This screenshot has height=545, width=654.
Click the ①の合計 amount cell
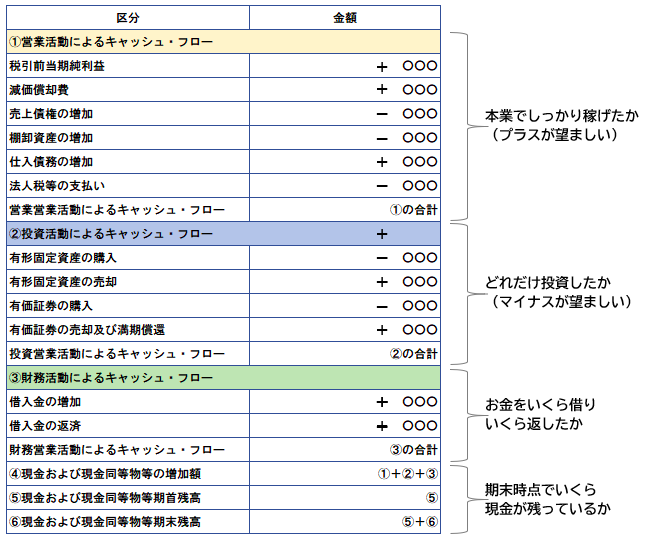click(x=345, y=210)
